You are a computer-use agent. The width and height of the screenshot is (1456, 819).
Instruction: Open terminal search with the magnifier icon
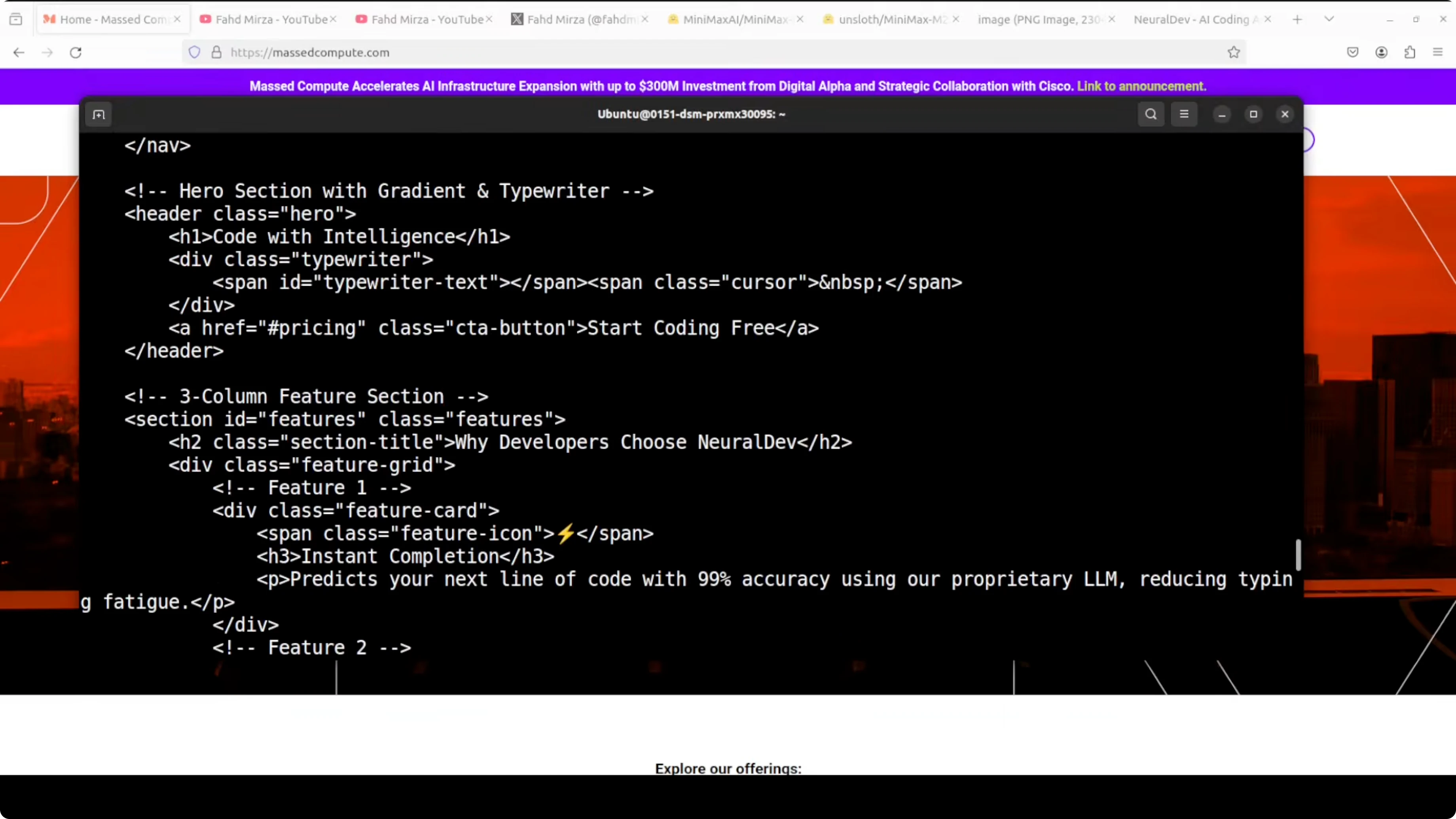(x=1151, y=114)
